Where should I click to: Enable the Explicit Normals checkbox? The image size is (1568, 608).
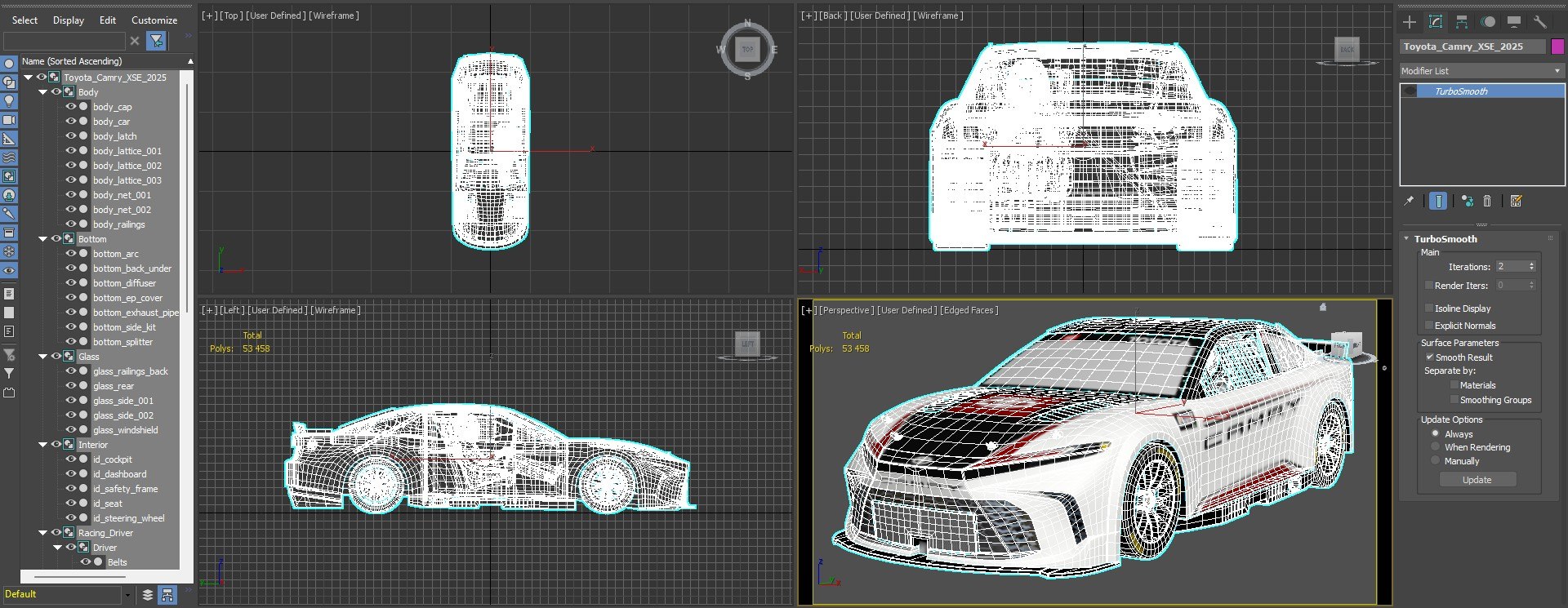click(x=1429, y=326)
